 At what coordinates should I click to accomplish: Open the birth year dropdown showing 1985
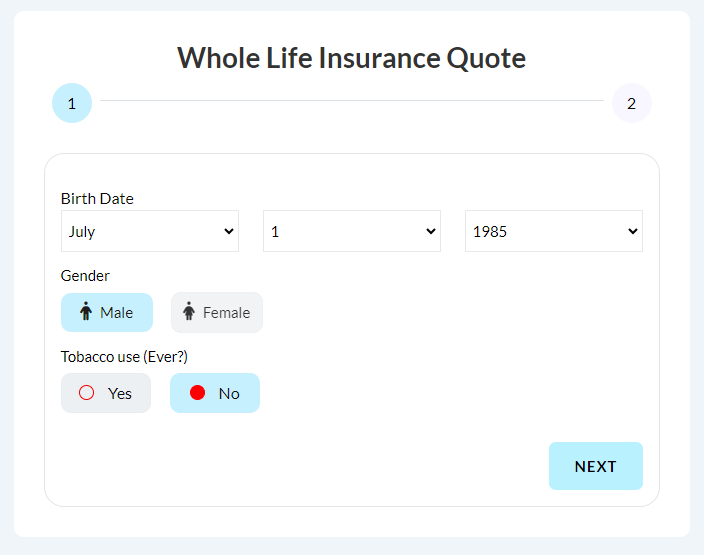tap(554, 231)
